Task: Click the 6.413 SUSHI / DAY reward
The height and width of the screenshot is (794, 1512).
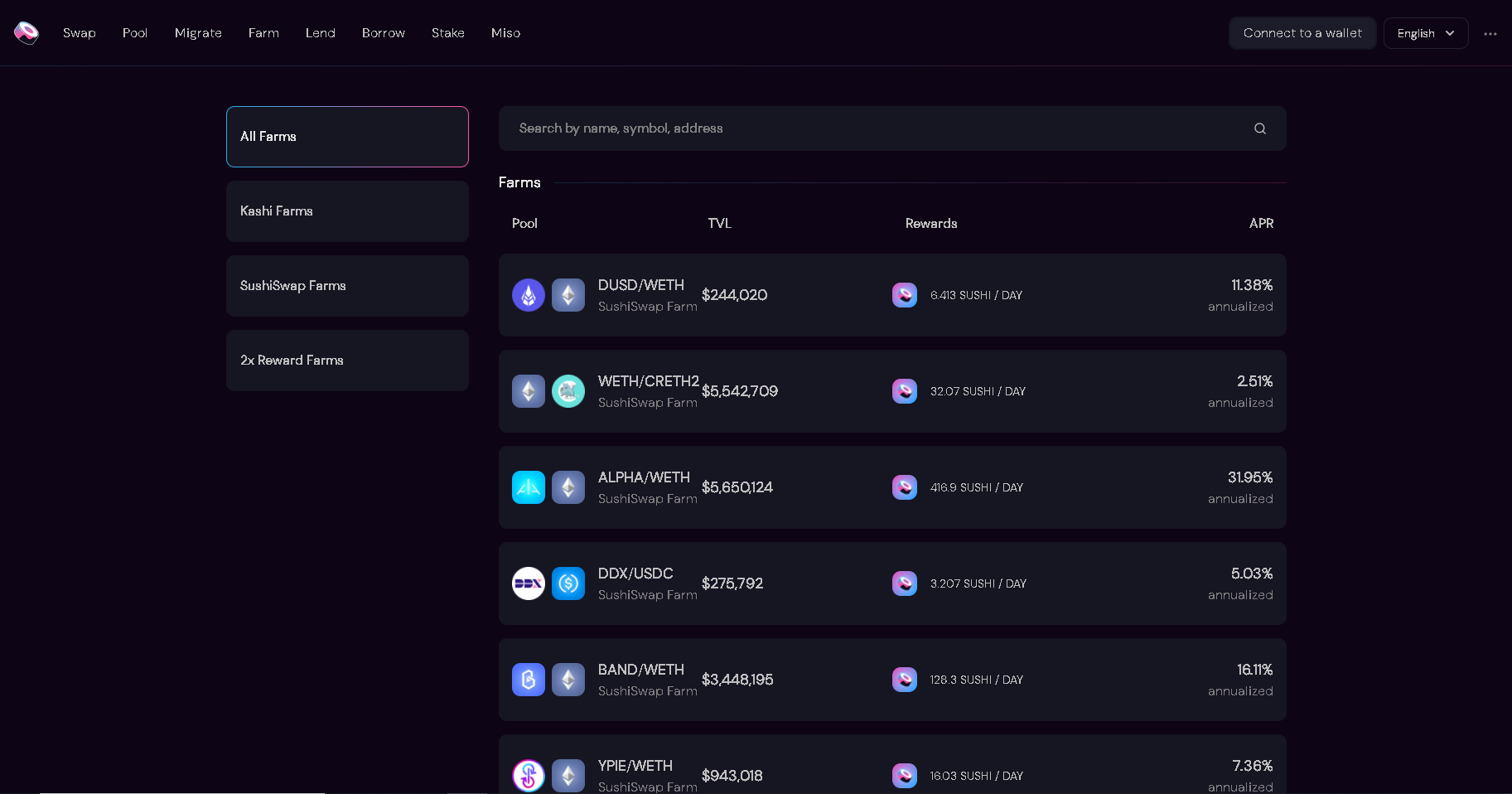Action: click(x=976, y=296)
